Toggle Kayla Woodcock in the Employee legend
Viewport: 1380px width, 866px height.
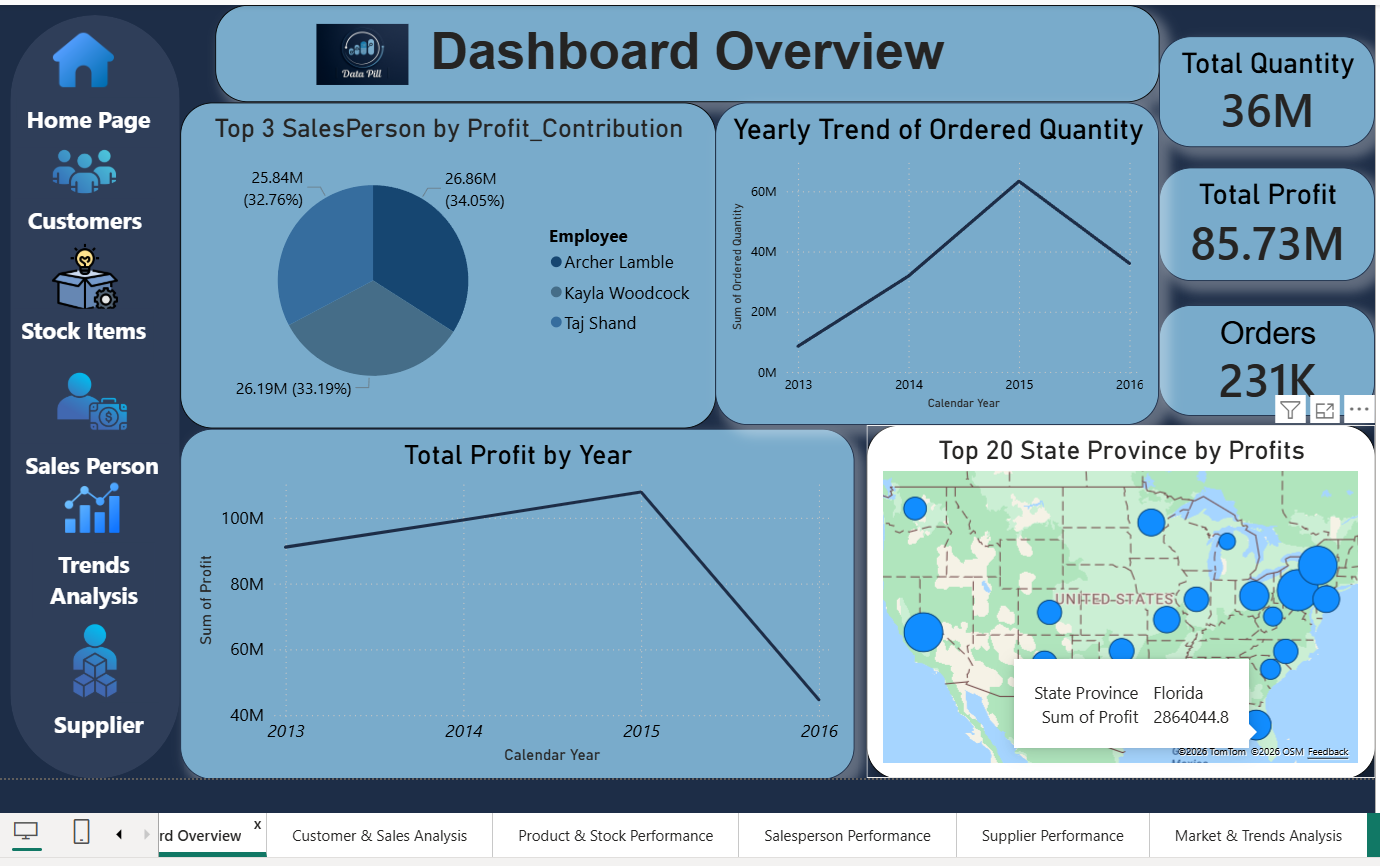(628, 292)
